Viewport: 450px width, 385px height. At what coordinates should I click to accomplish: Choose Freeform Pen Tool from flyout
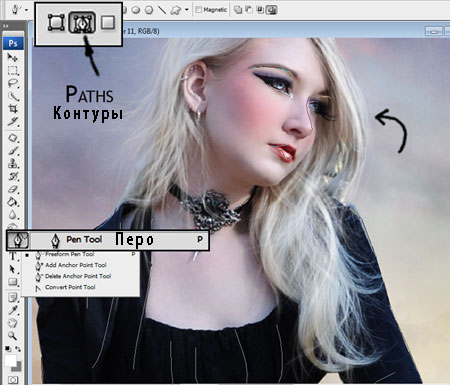(70, 254)
